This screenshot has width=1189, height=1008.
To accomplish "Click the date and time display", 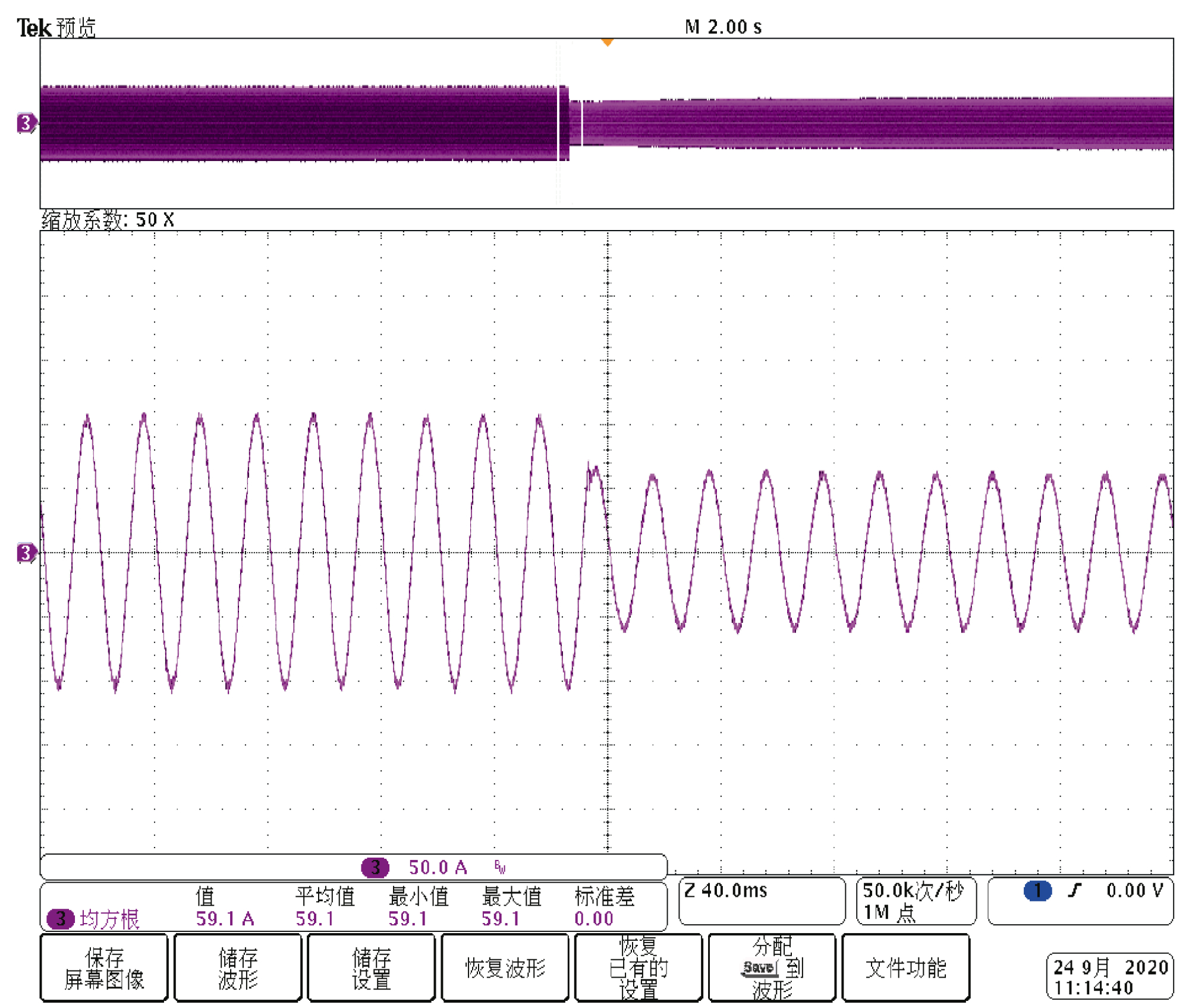I will 1109,977.
